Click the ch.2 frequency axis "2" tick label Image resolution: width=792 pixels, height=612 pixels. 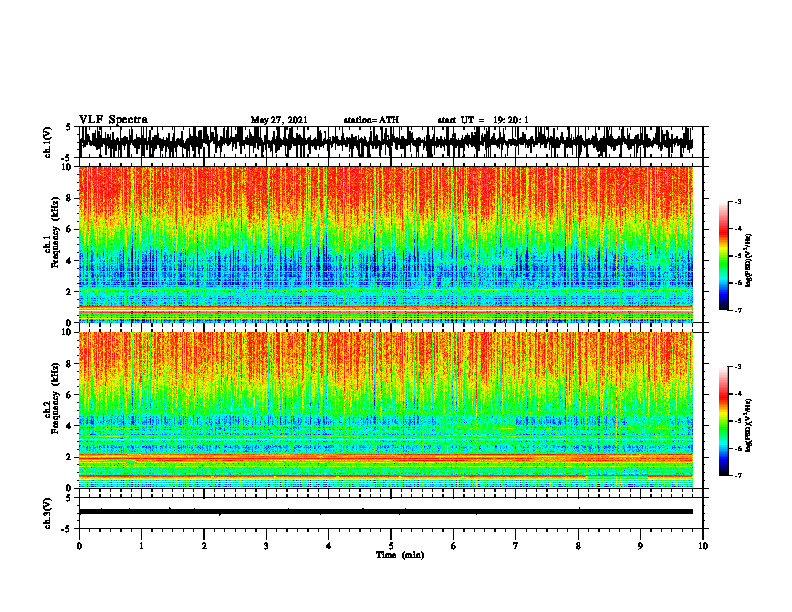click(70, 457)
